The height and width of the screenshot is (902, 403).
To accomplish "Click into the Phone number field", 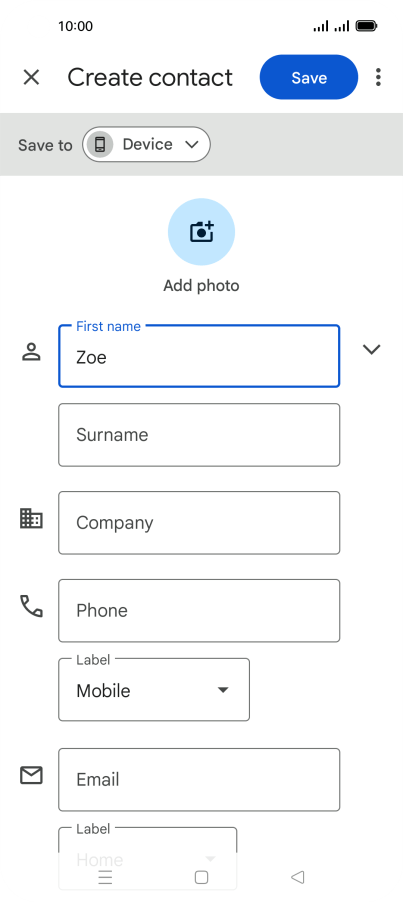I will 199,610.
